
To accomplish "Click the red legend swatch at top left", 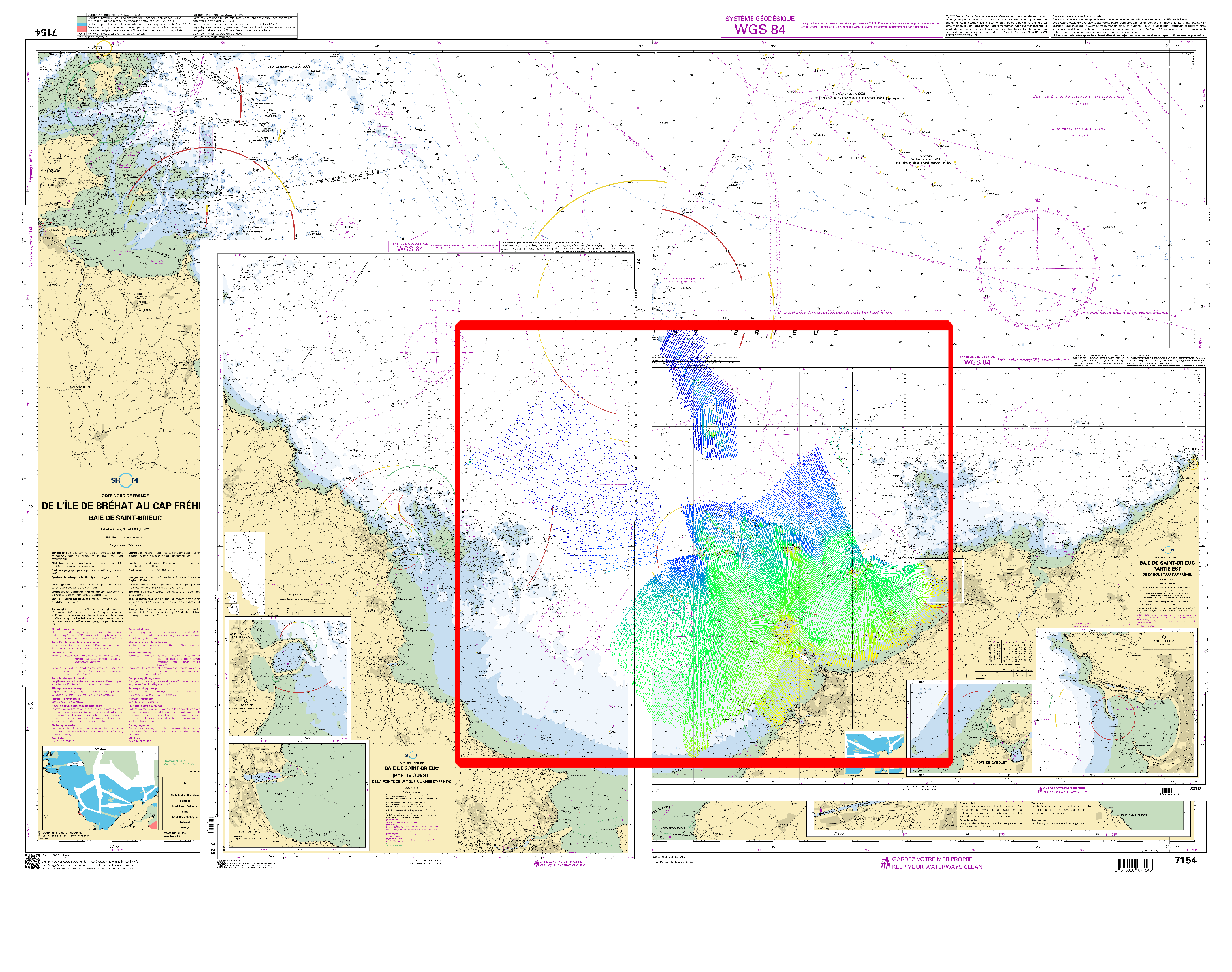I will coord(81,28).
